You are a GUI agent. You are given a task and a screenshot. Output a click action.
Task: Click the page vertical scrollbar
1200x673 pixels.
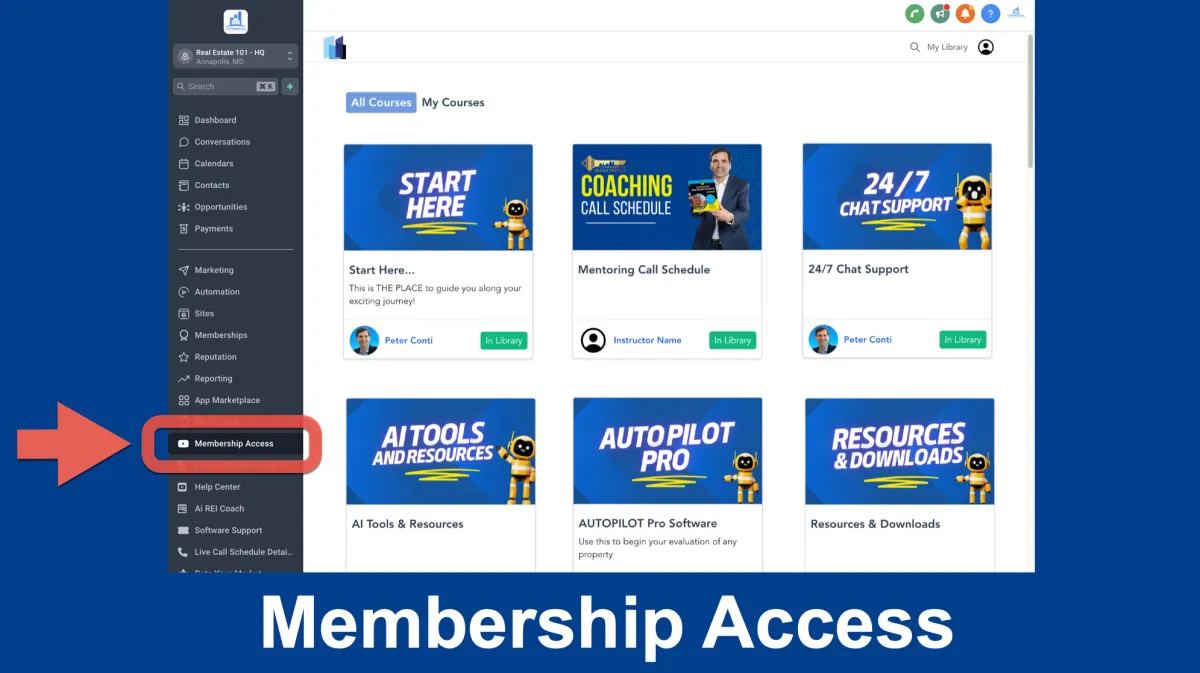click(1031, 100)
